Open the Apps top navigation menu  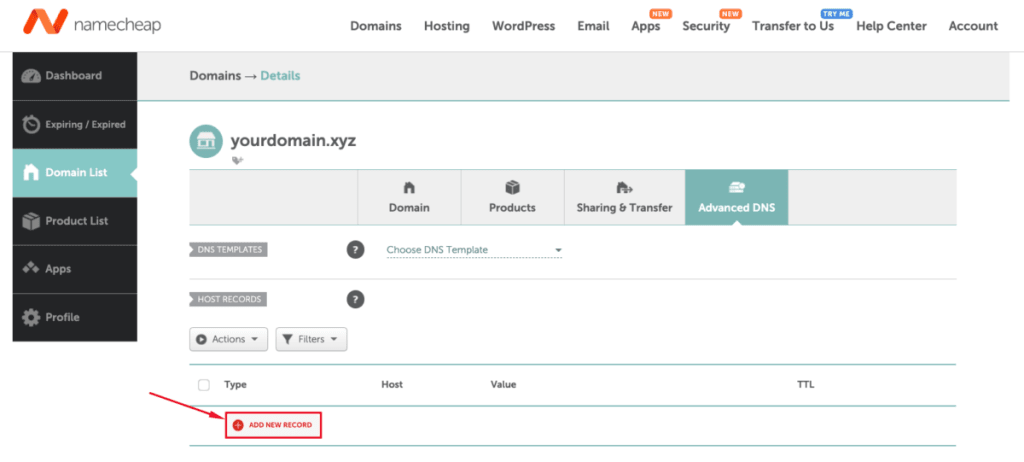[x=645, y=26]
